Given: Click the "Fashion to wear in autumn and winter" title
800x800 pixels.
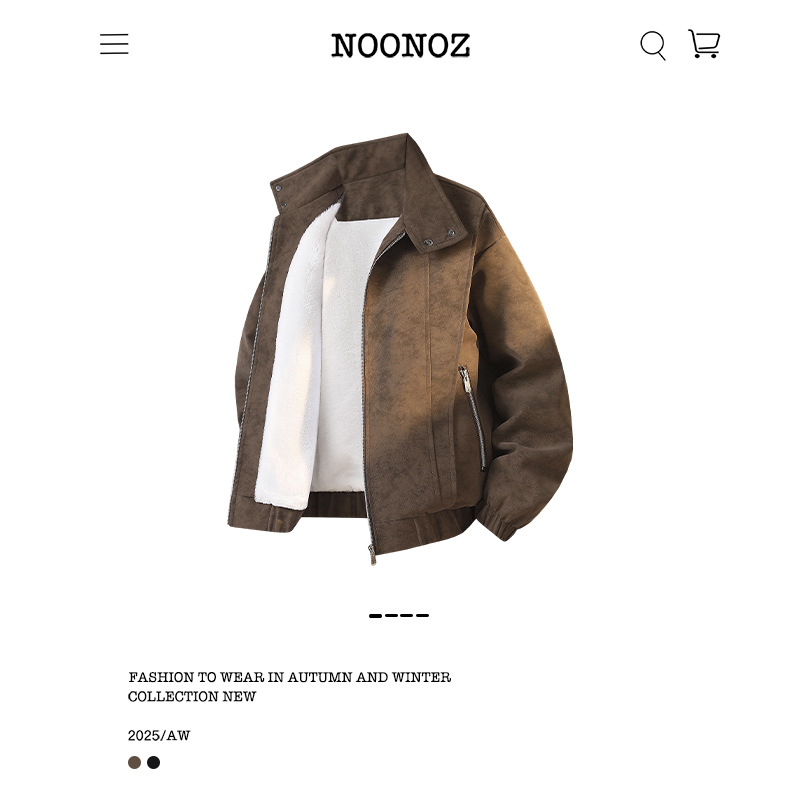Looking at the screenshot, I should pos(289,677).
